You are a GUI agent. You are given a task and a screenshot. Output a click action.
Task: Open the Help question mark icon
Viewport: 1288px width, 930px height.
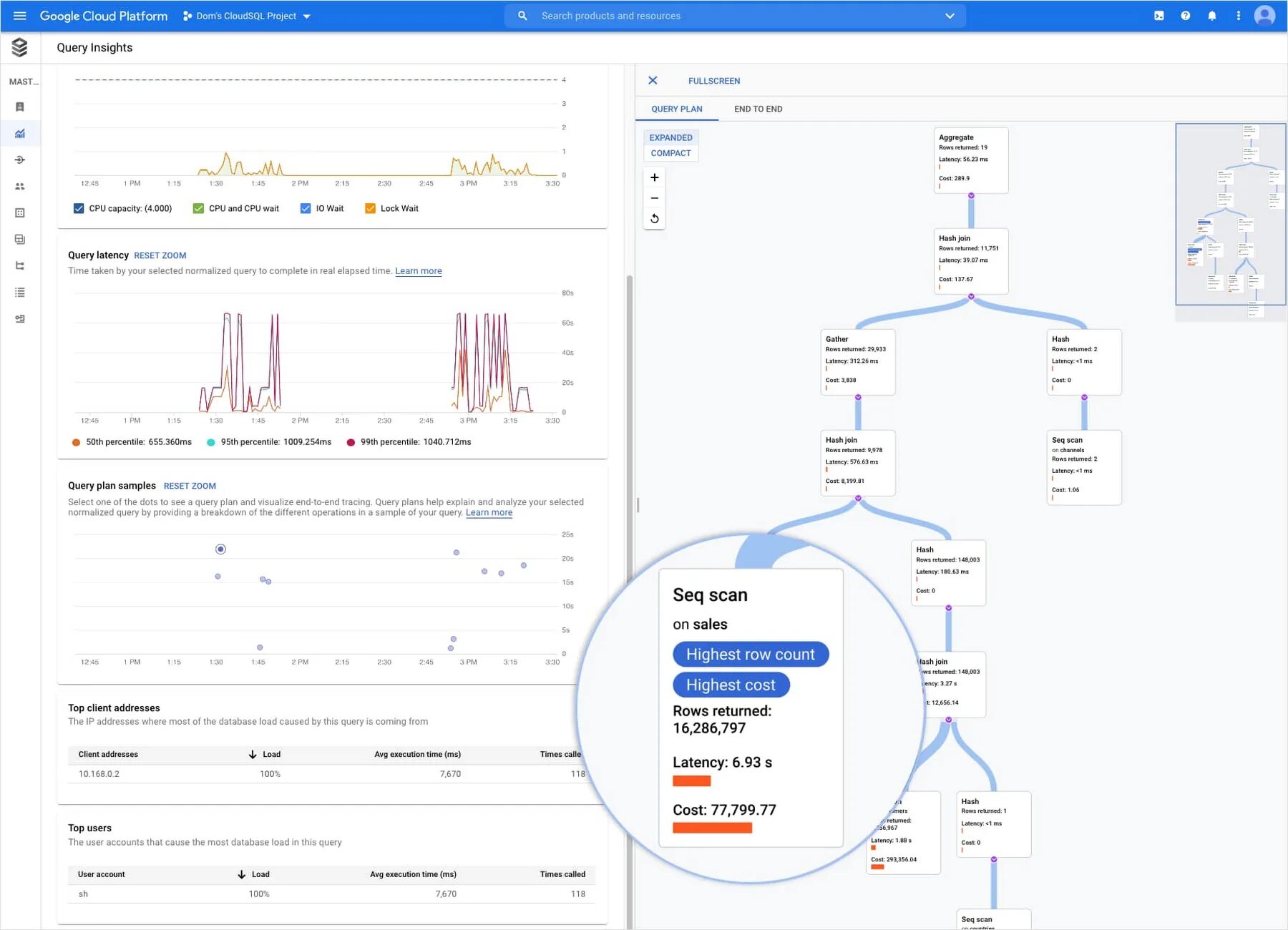click(1186, 15)
